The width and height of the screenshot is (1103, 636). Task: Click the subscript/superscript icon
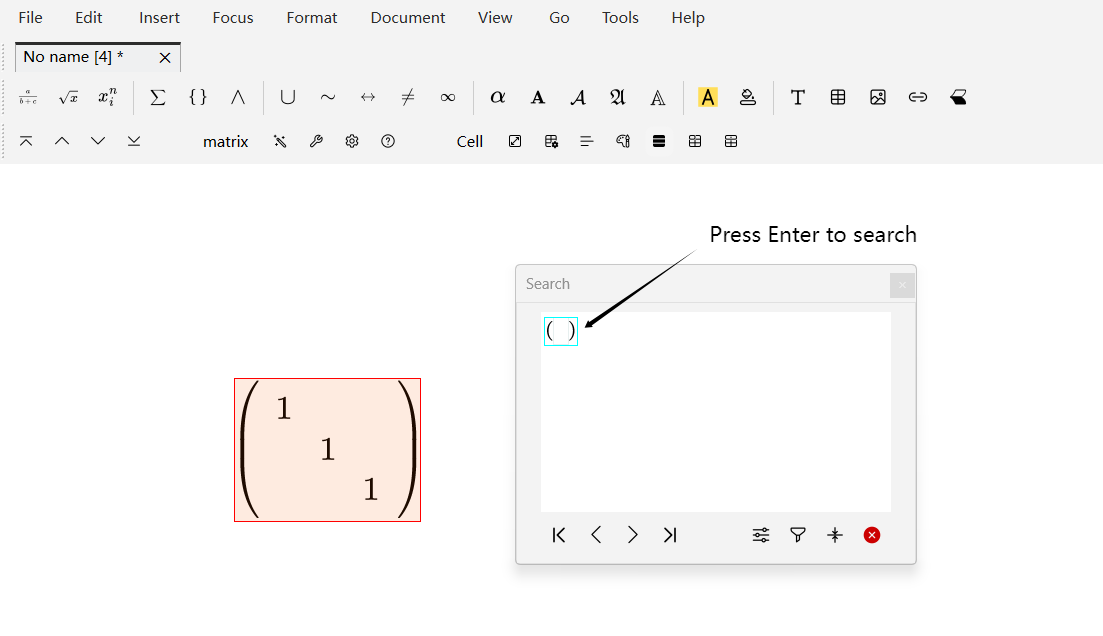[x=108, y=97]
